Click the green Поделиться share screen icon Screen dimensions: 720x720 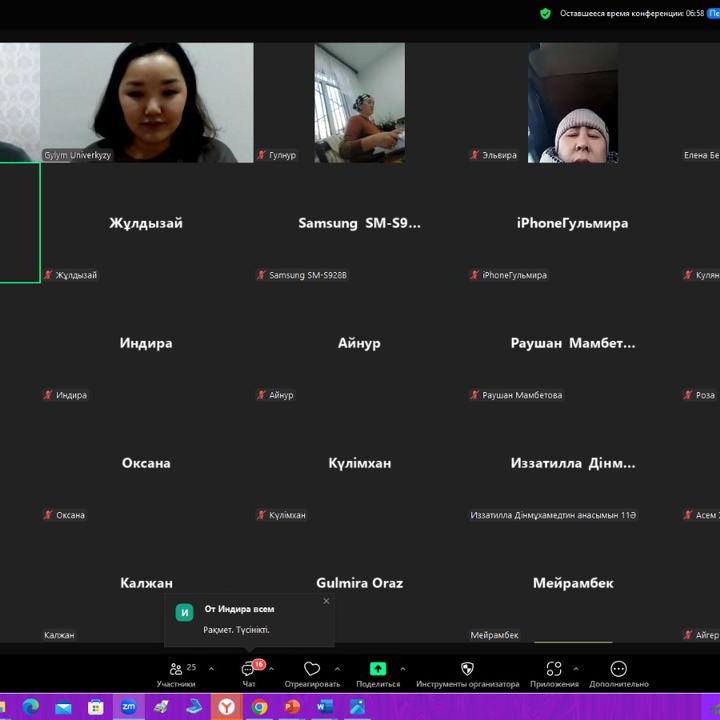[x=378, y=669]
